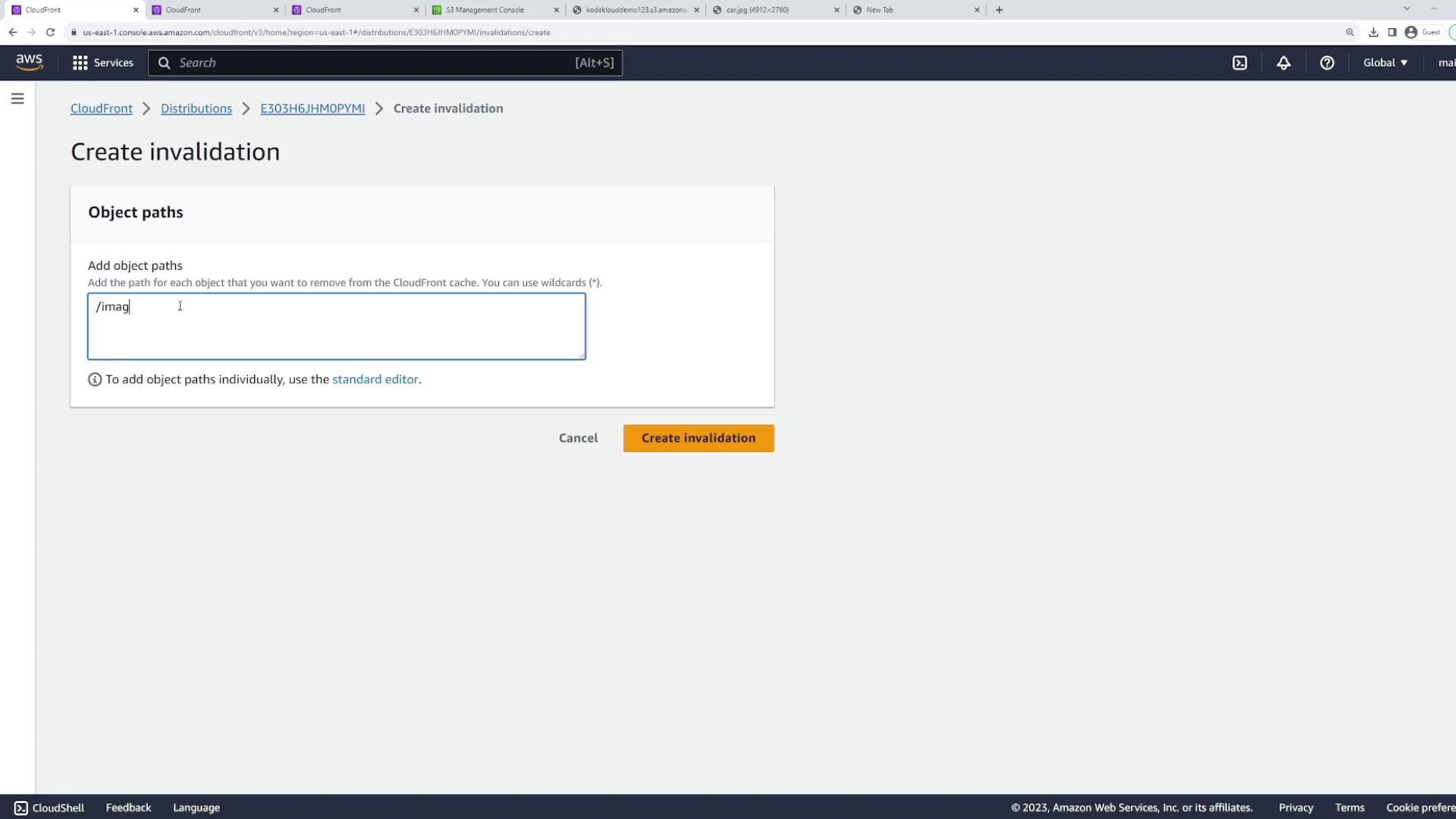
Task: Click the info icon beside editor hint
Action: [x=95, y=379]
